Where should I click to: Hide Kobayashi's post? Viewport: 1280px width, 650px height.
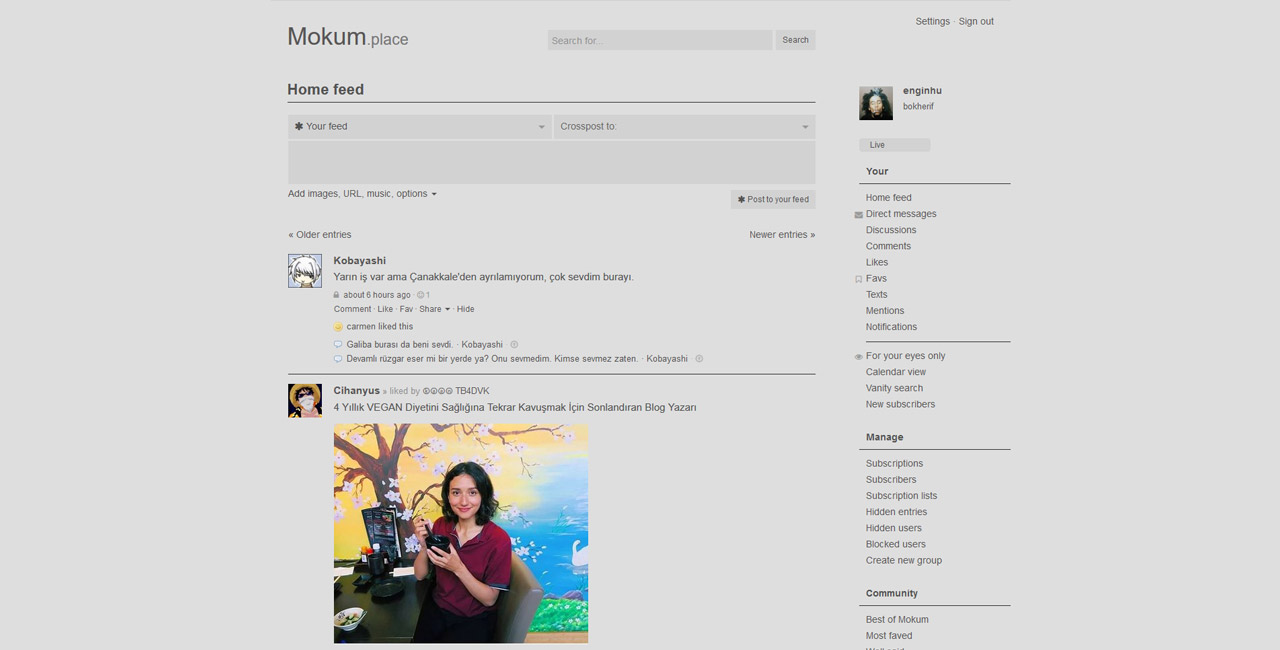coord(465,309)
